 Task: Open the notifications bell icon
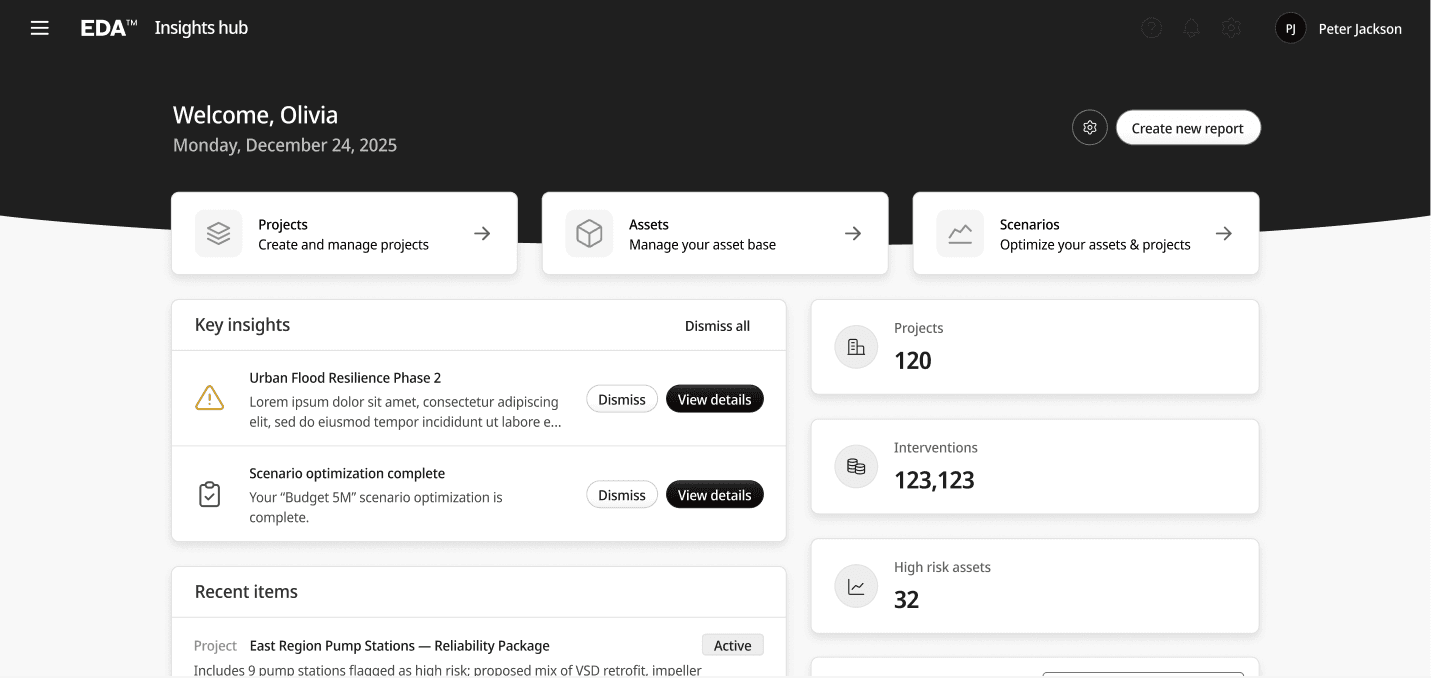coord(1191,29)
